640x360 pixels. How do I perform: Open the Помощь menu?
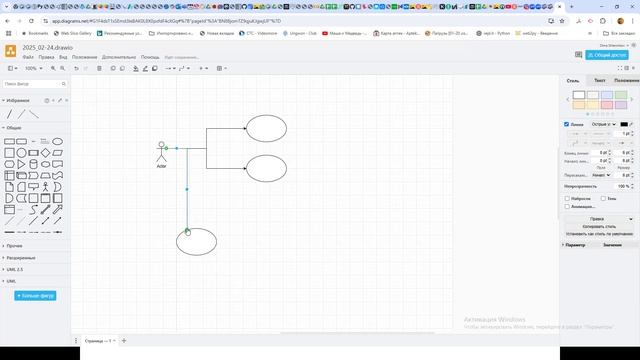[x=150, y=57]
